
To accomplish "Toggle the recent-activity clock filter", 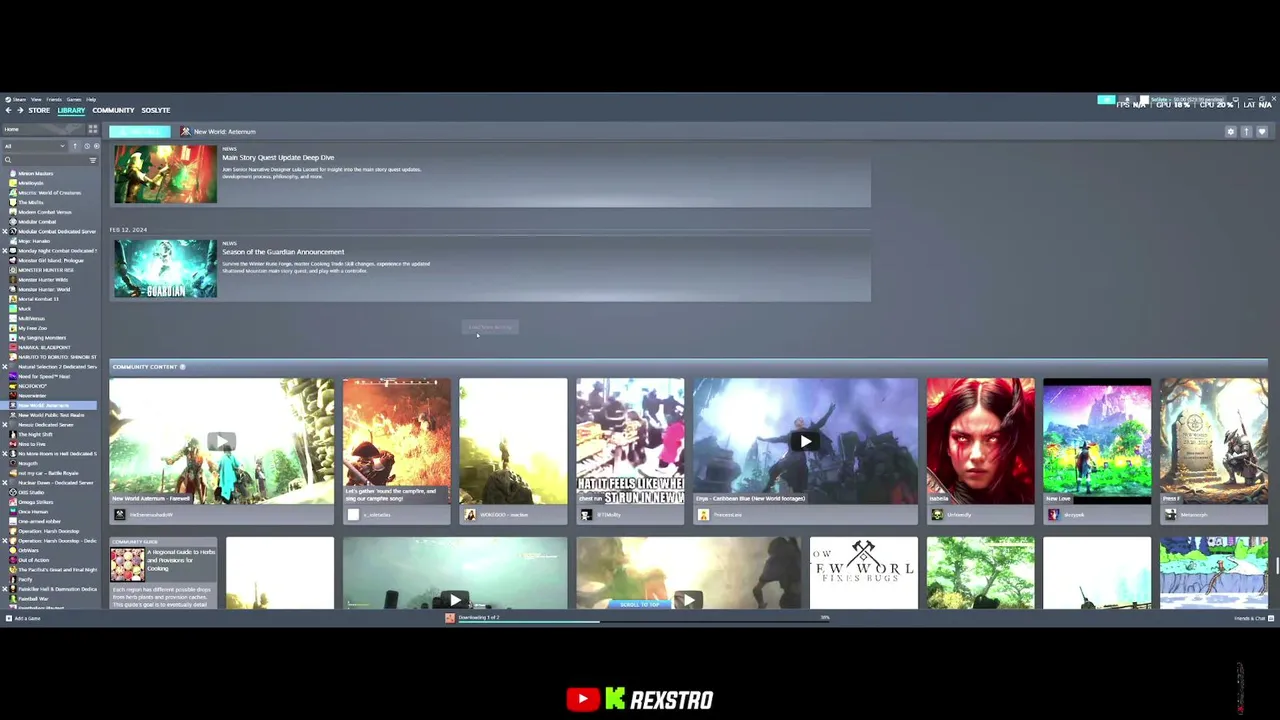I will [86, 146].
